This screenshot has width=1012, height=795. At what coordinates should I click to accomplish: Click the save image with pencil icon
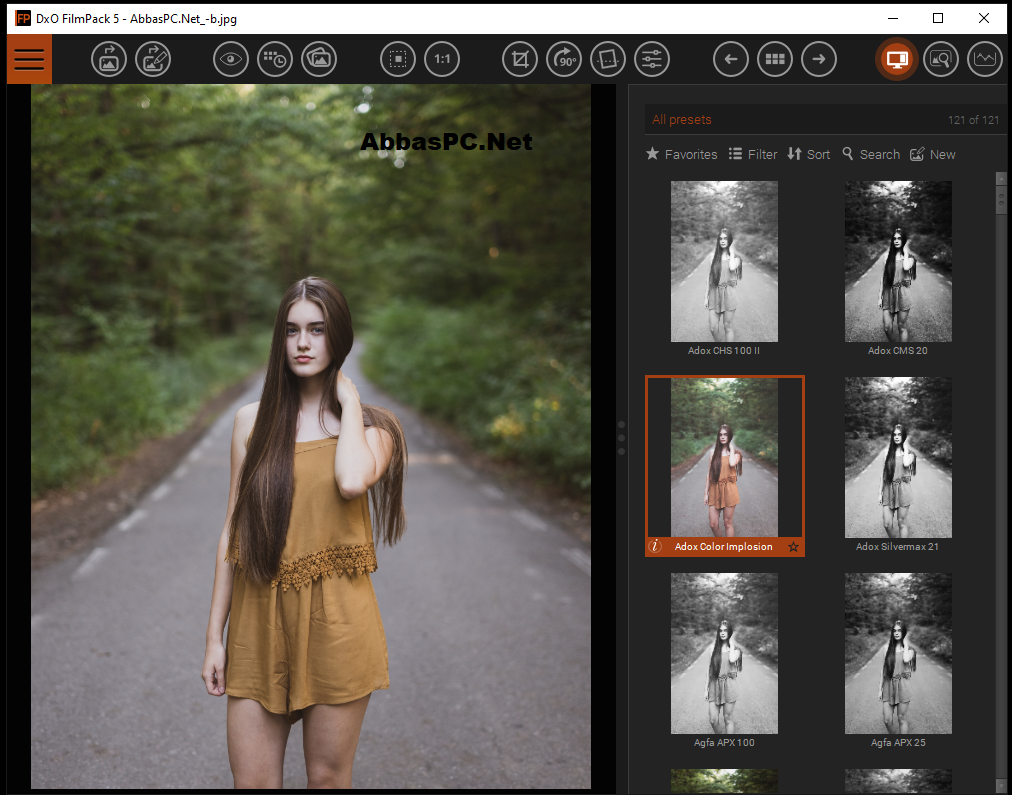point(153,59)
